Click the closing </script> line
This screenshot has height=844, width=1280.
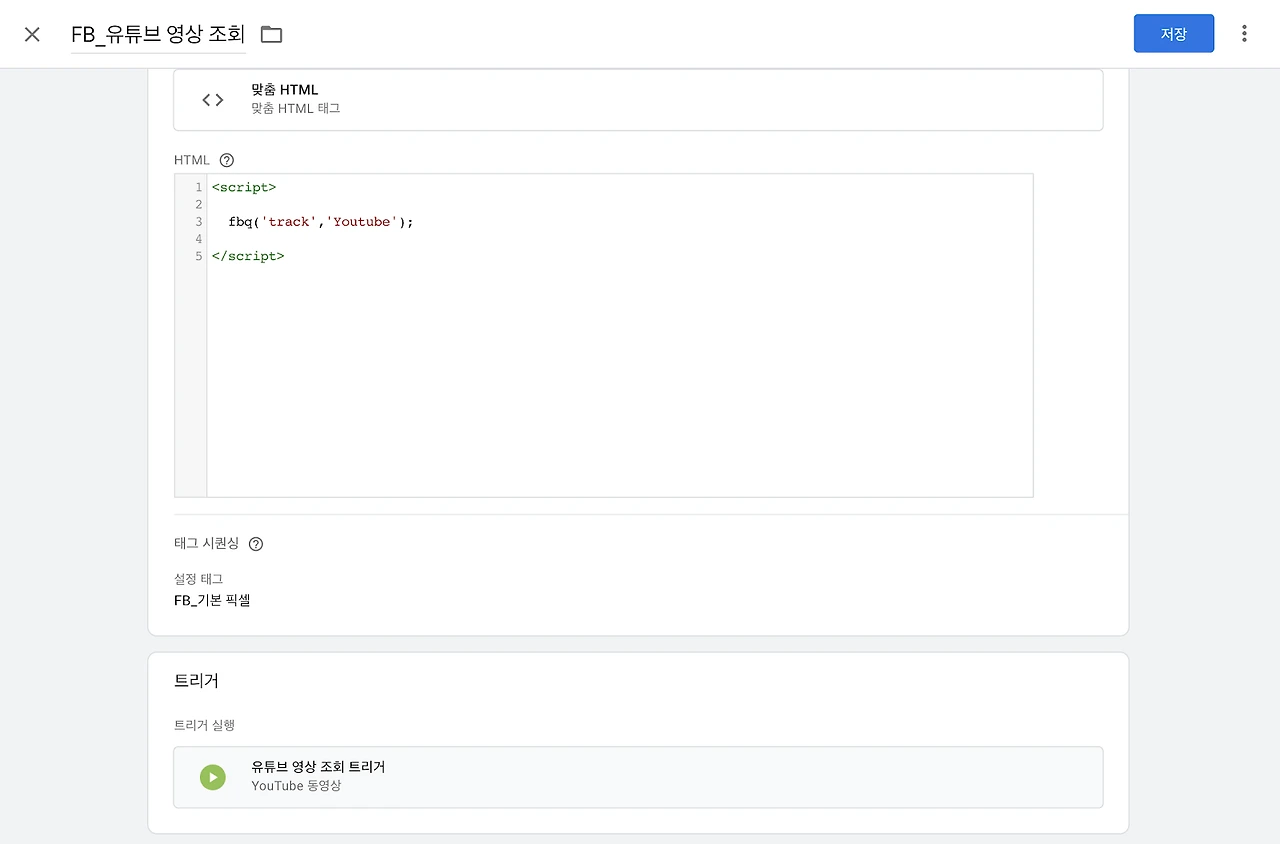[x=248, y=256]
